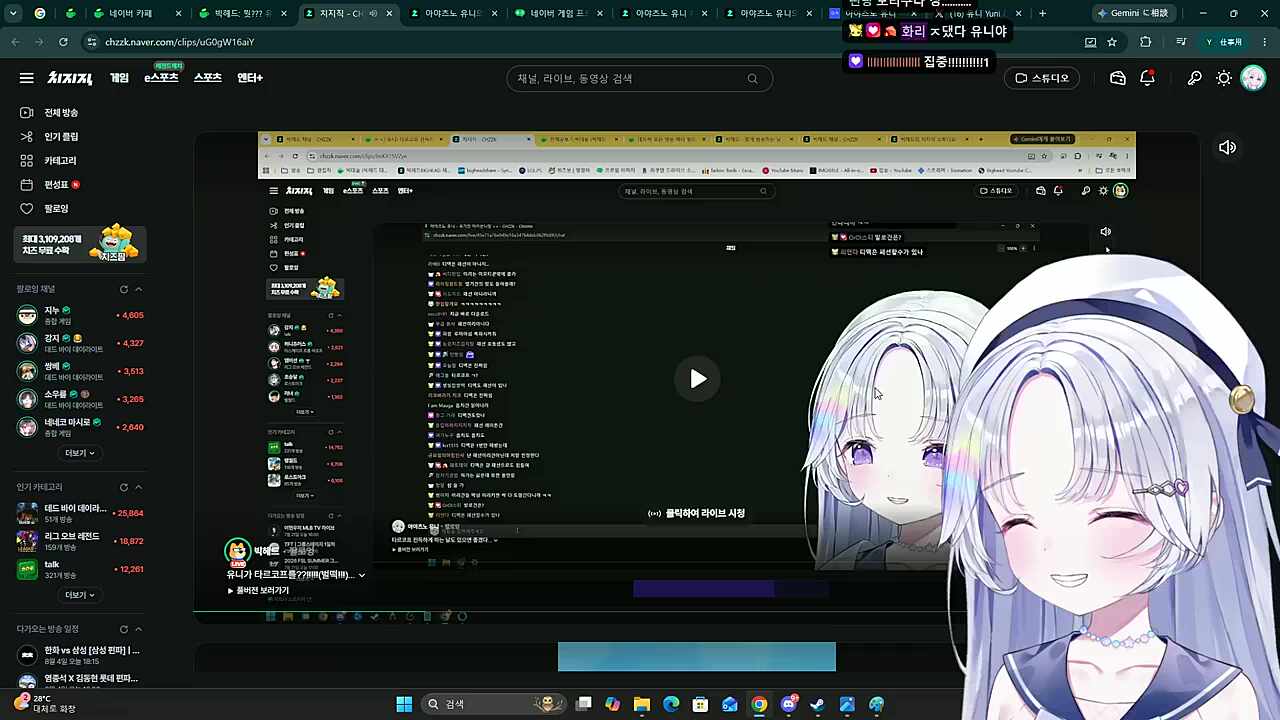Click the key-shaped icon in header
The height and width of the screenshot is (720, 1280).
coord(1194,78)
